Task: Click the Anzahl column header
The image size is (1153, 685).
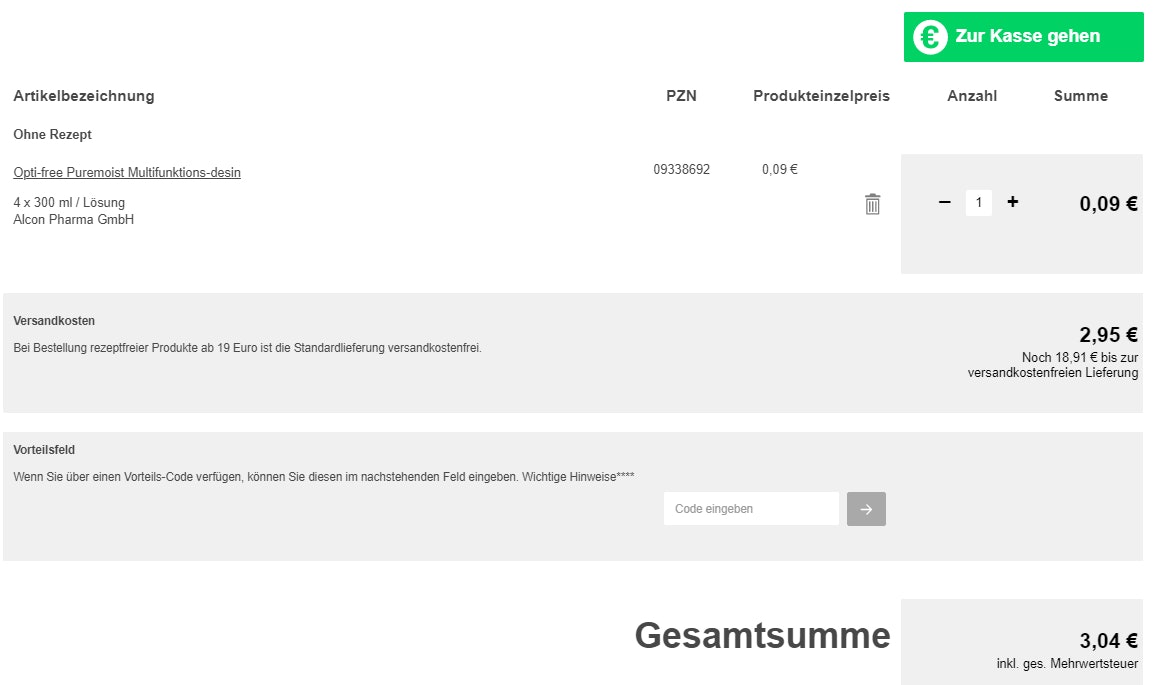Action: point(972,96)
